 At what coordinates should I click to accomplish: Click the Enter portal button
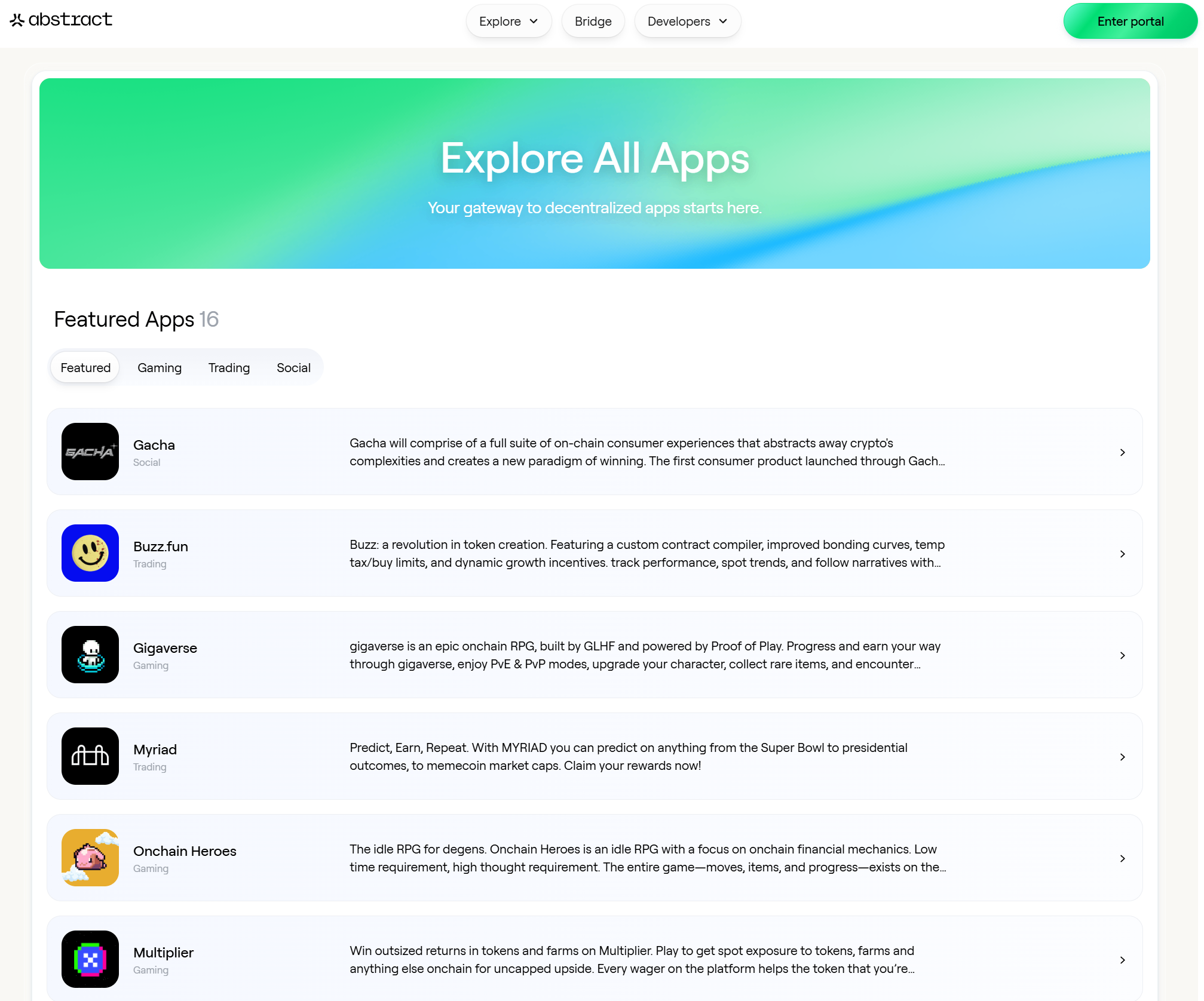1130,22
